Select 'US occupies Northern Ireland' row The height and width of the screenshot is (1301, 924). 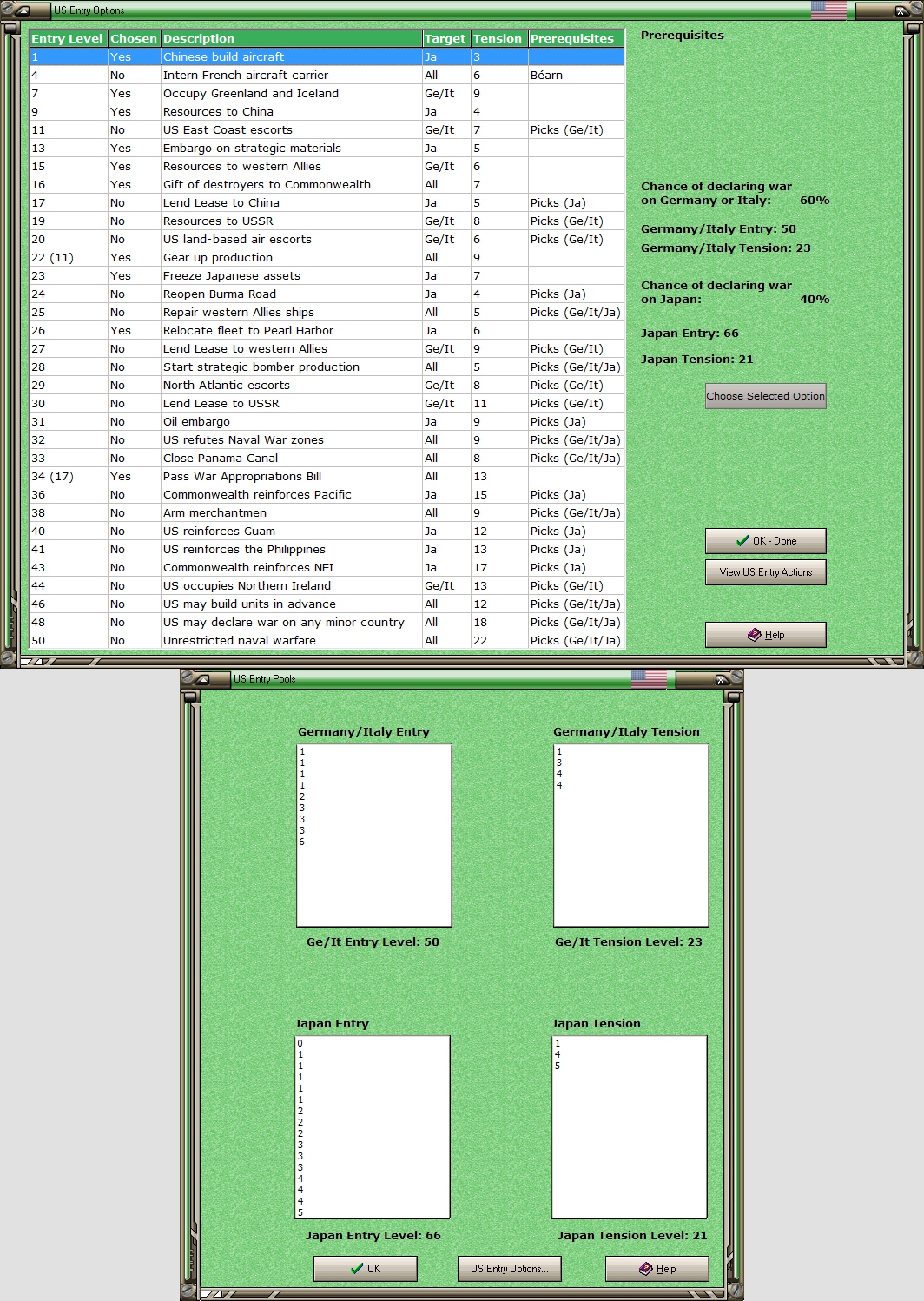327,585
